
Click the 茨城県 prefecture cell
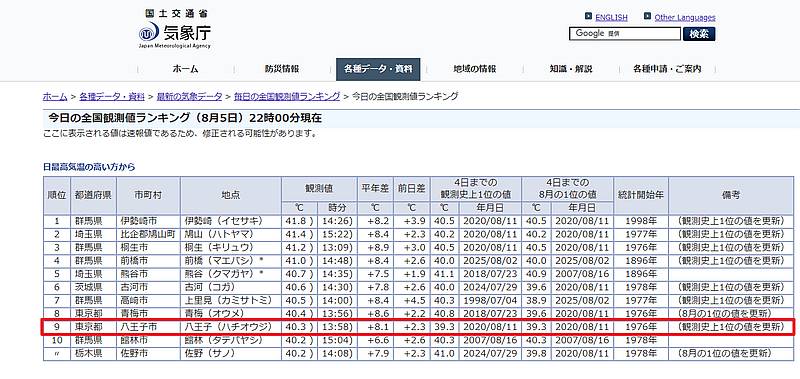(93, 287)
